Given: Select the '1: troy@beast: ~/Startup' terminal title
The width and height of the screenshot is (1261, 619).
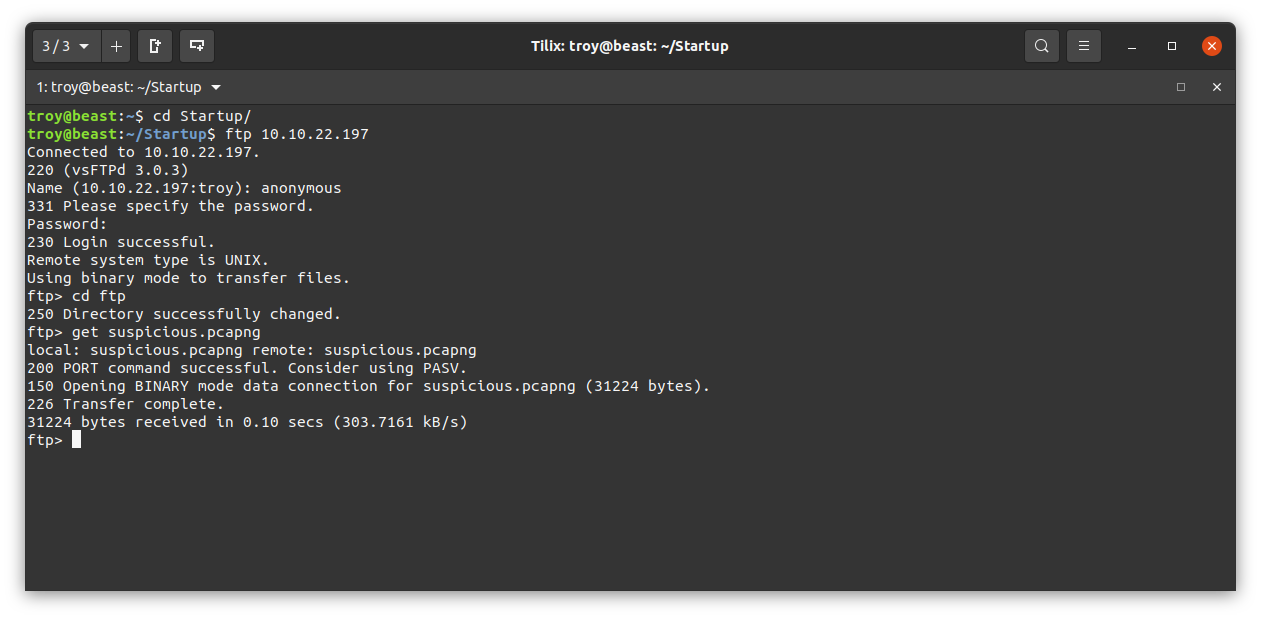Looking at the screenshot, I should tap(119, 87).
